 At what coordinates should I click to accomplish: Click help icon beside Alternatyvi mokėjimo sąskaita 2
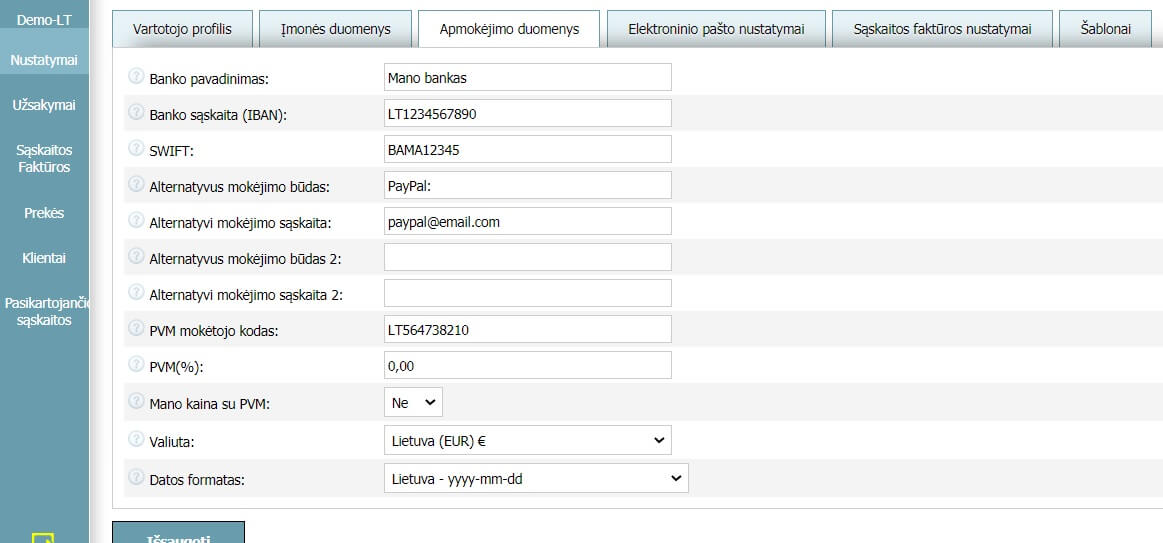pos(136,292)
